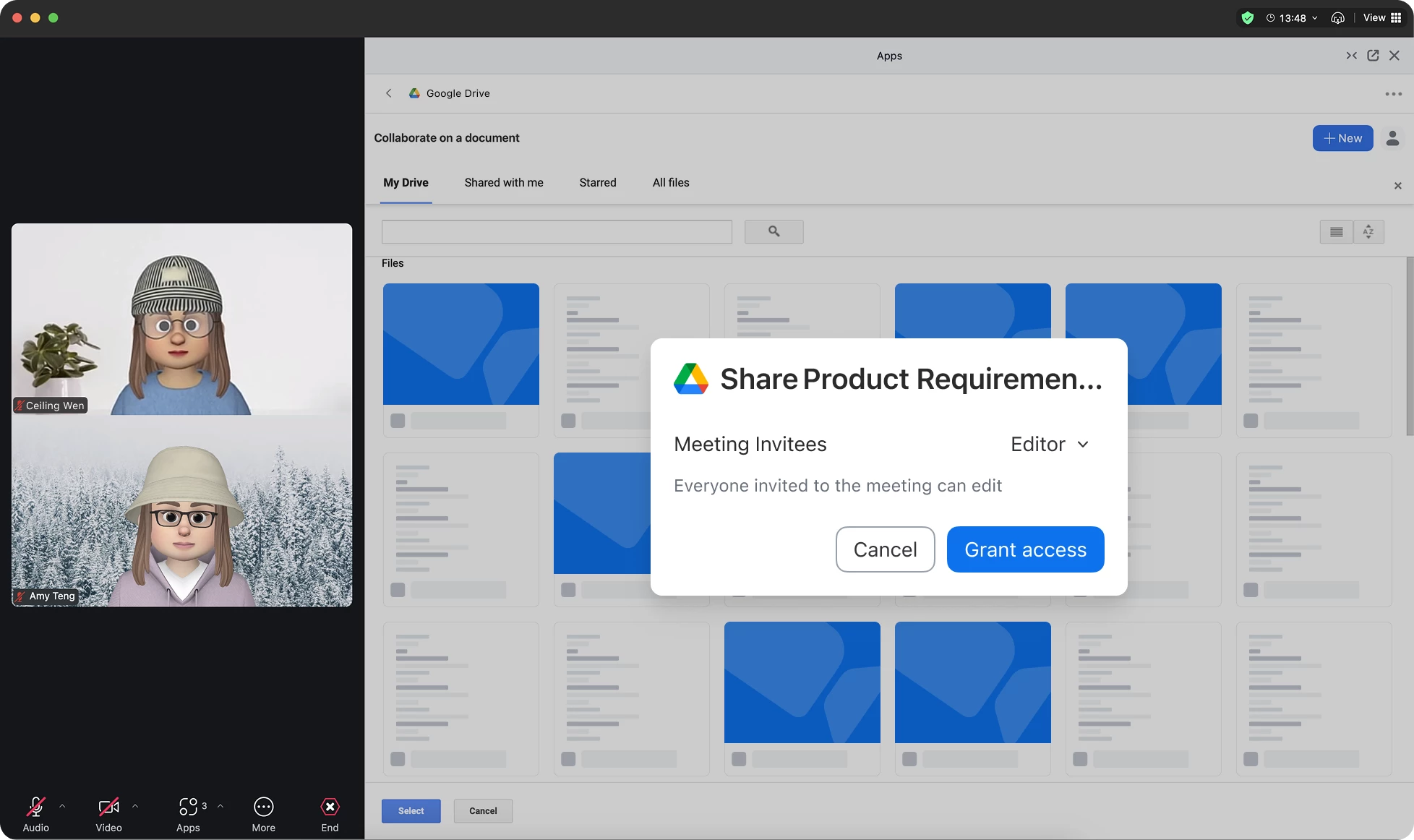
Task: Open the Starred tab
Action: (x=597, y=183)
